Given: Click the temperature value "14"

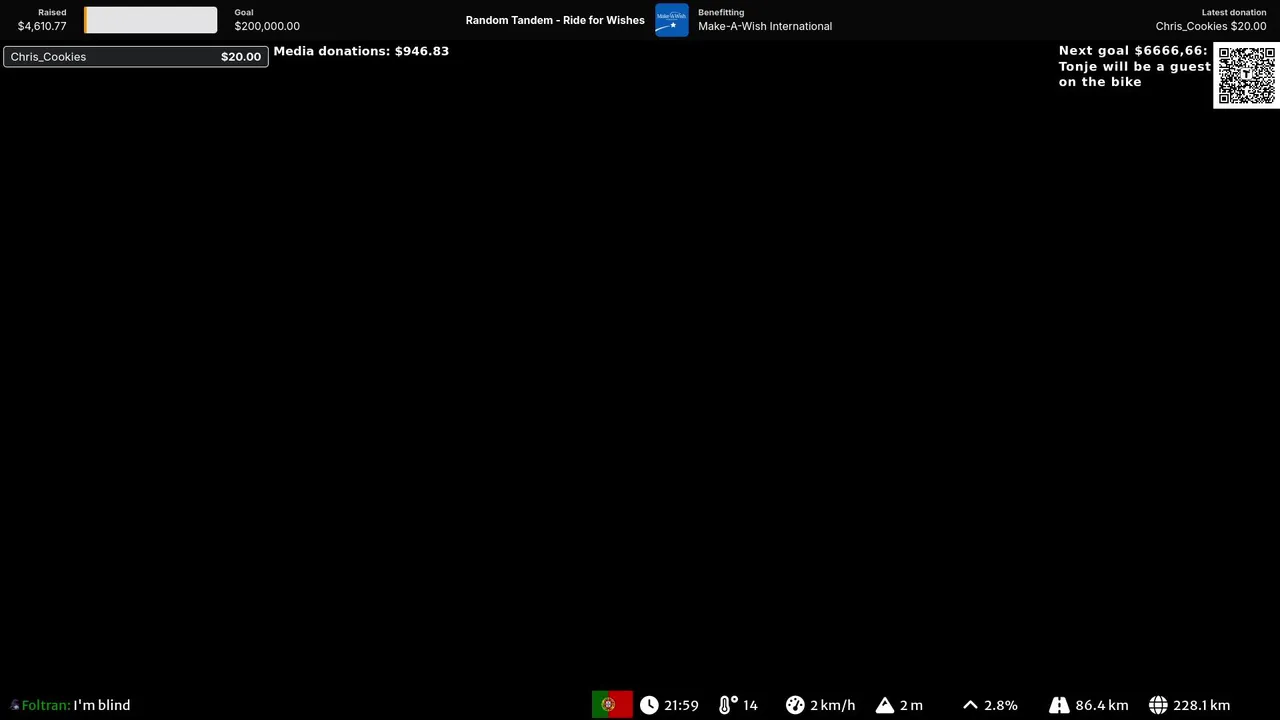Looking at the screenshot, I should coord(750,705).
